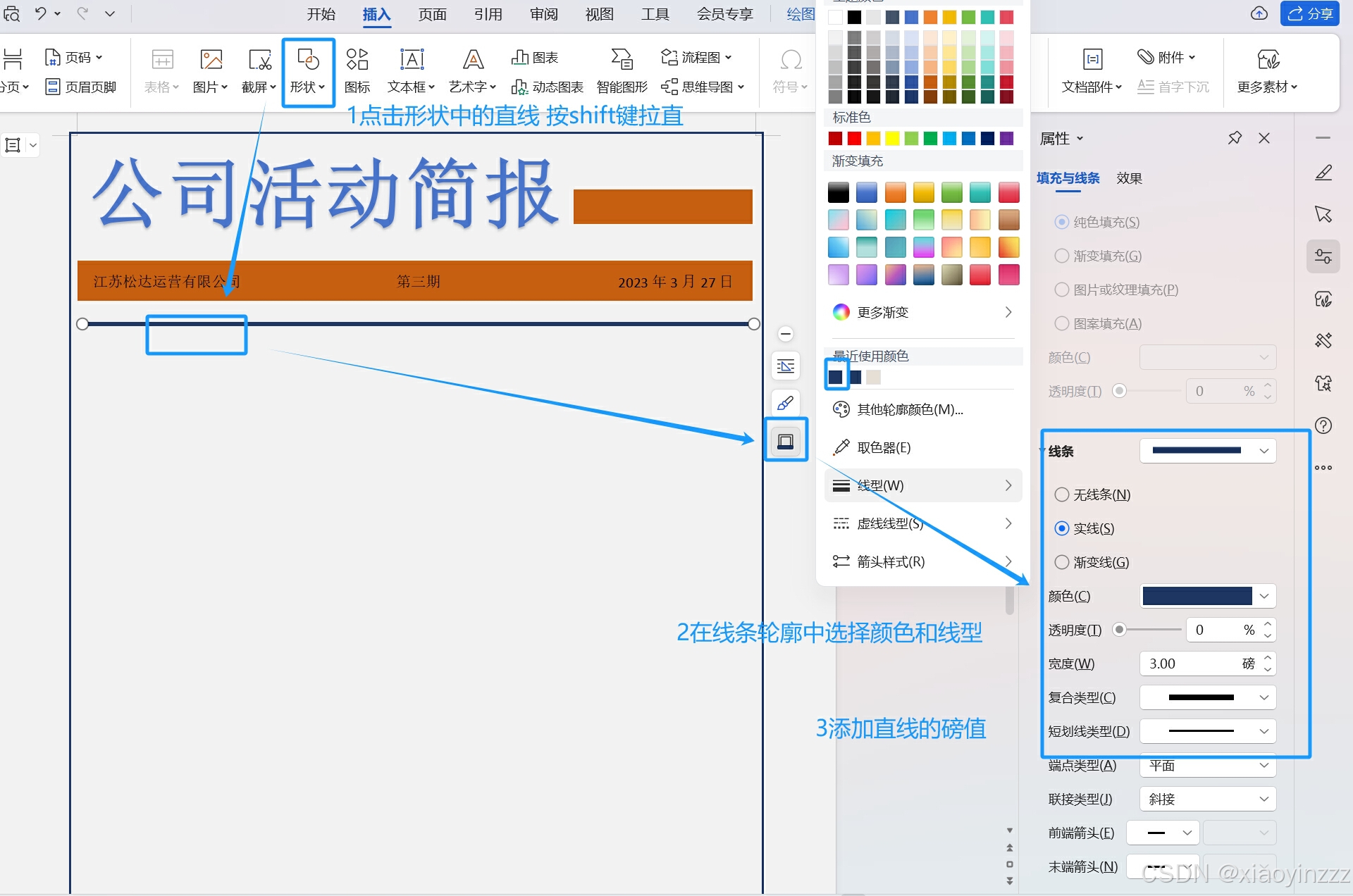1353x896 pixels.
Task: Click the shape outline button beside the line
Action: [x=785, y=441]
